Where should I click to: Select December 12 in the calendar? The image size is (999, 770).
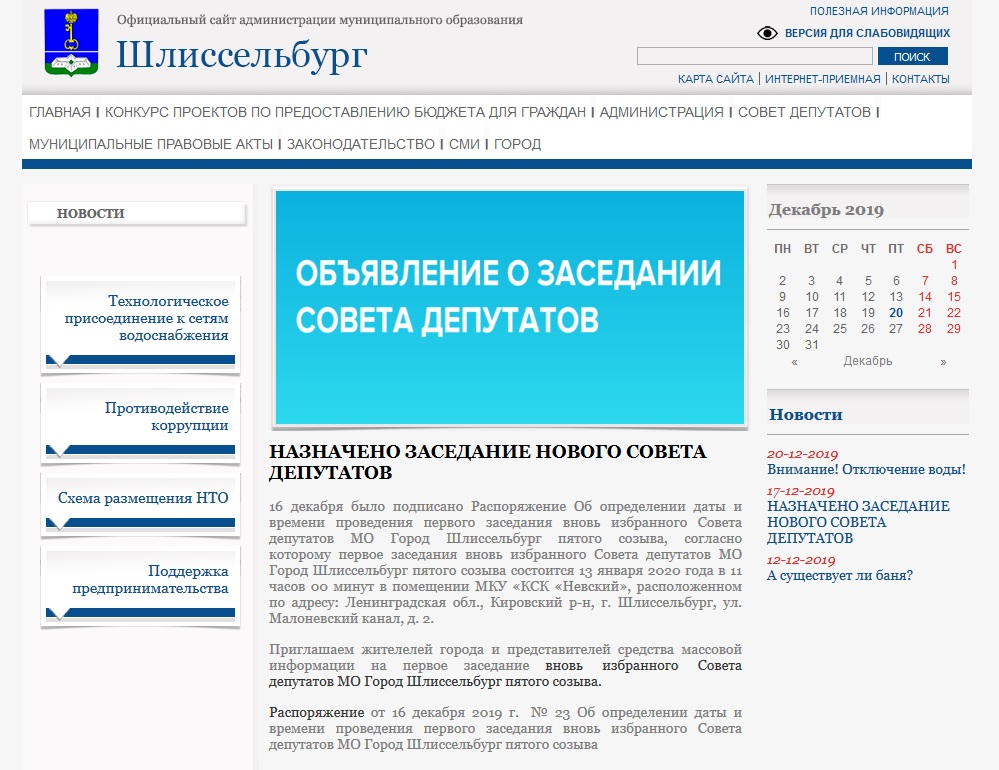pos(868,297)
